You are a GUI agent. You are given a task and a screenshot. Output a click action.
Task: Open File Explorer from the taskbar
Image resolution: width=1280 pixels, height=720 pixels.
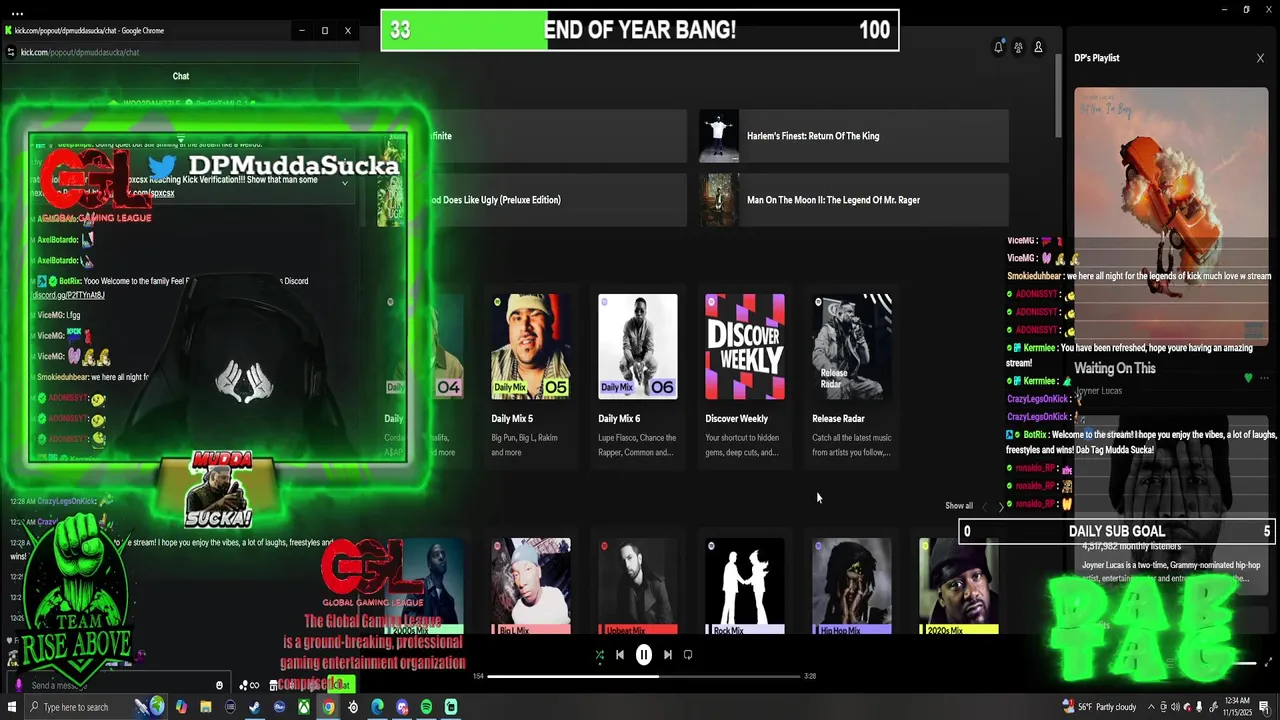coord(205,707)
